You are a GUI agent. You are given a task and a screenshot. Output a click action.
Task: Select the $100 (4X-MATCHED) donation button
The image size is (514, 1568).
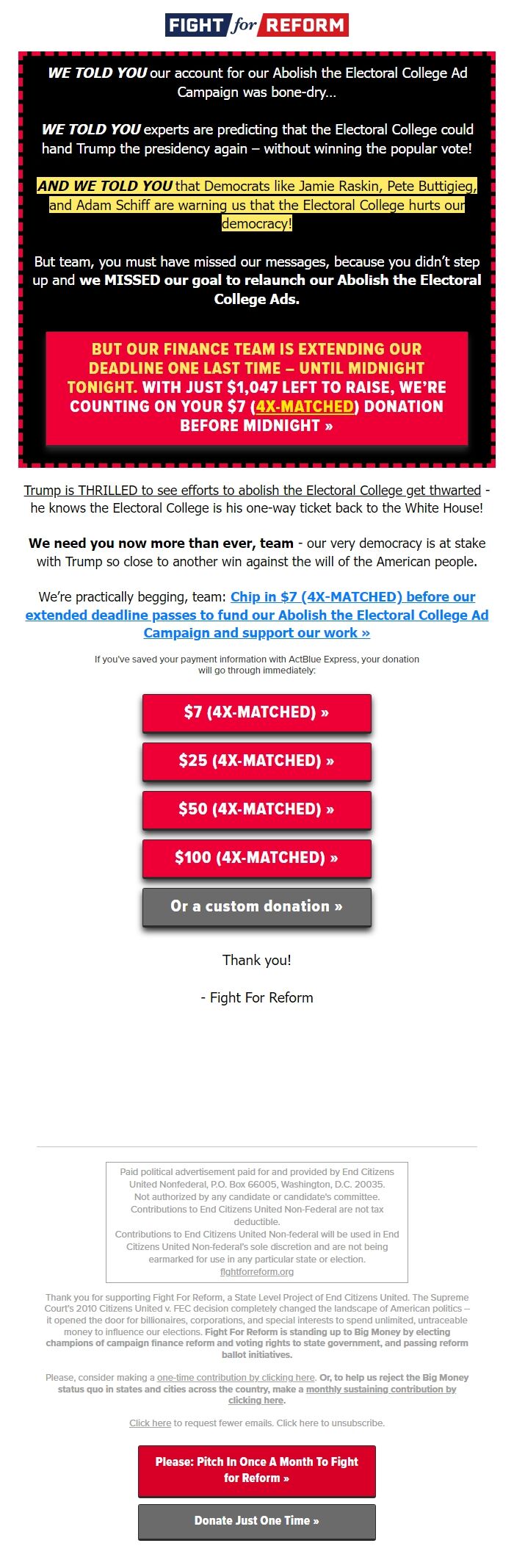pyautogui.click(x=256, y=858)
